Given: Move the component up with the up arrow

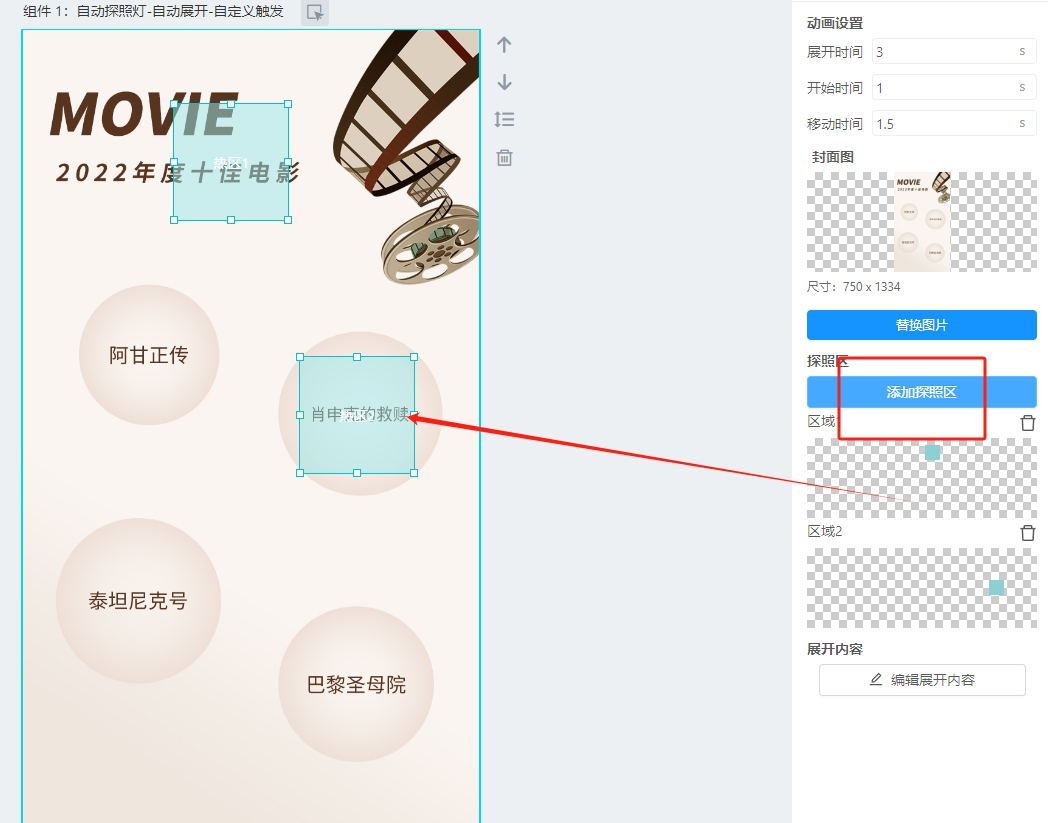Looking at the screenshot, I should pyautogui.click(x=504, y=45).
